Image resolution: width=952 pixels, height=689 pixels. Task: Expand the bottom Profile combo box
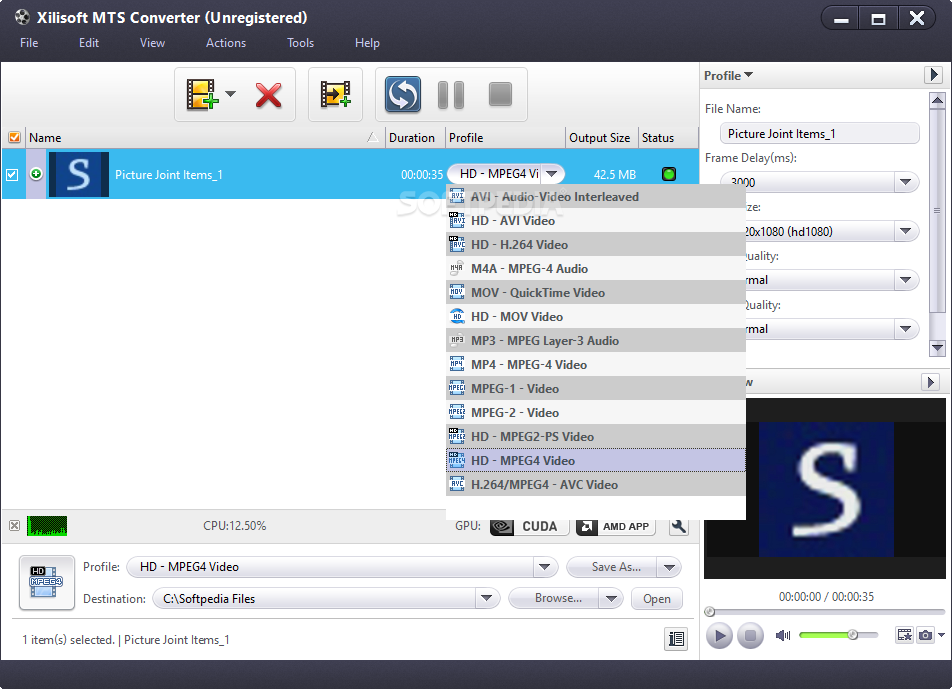(545, 567)
